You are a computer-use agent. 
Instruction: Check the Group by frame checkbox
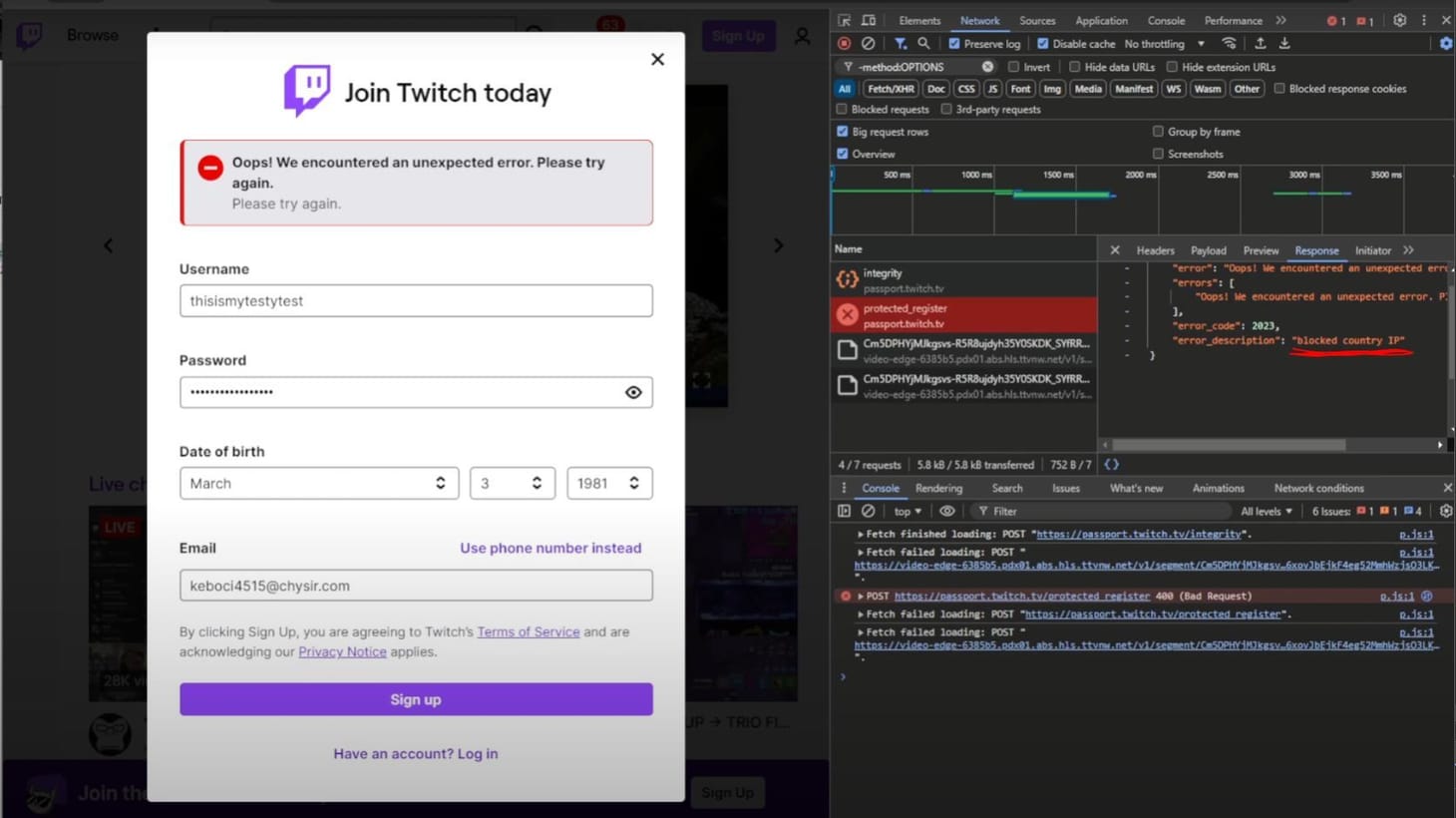tap(1158, 131)
